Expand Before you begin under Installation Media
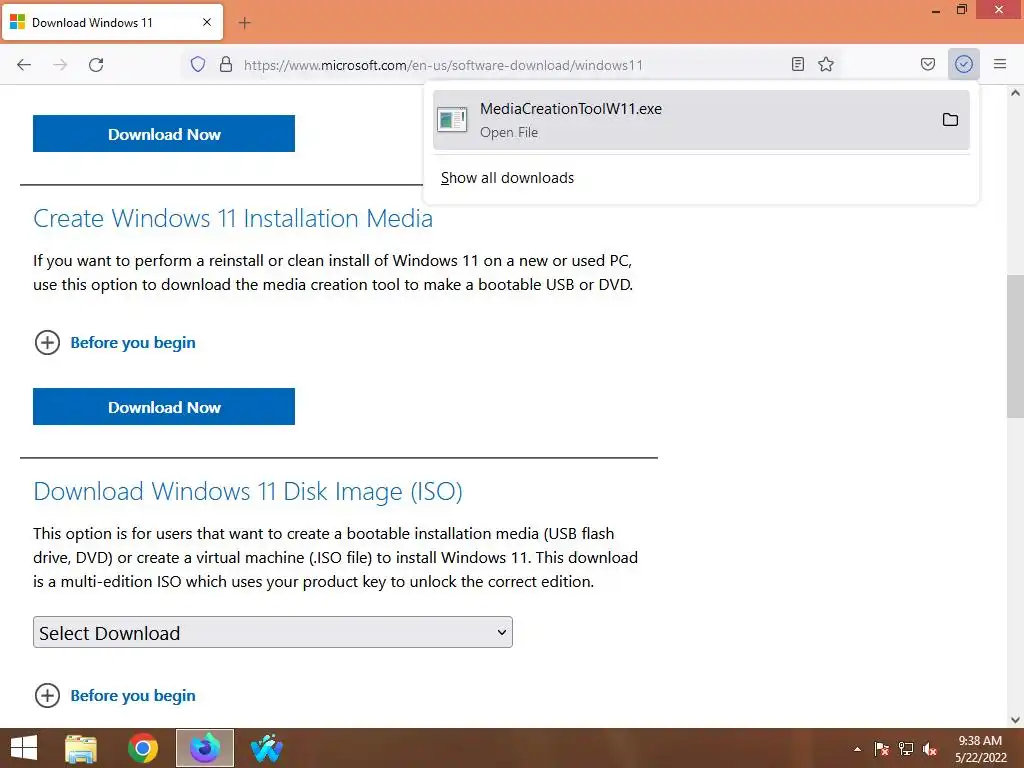Screen dimensions: 1024x768 pos(115,342)
